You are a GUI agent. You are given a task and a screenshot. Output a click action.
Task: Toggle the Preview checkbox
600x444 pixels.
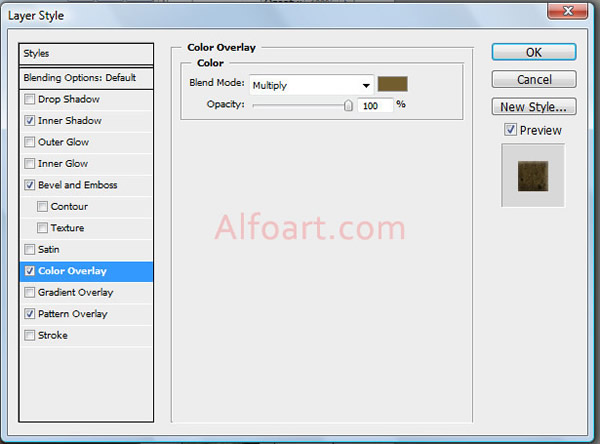click(x=511, y=130)
